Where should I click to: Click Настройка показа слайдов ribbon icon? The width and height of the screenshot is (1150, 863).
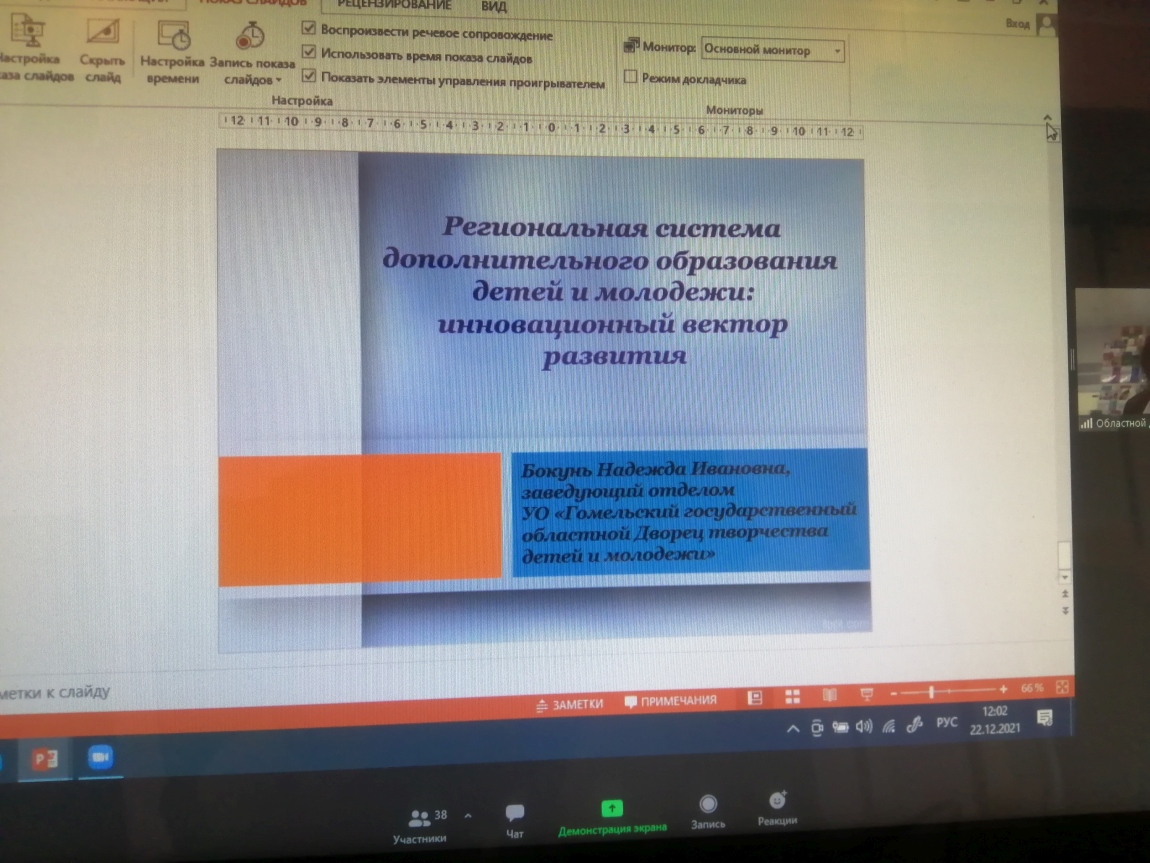pos(30,40)
